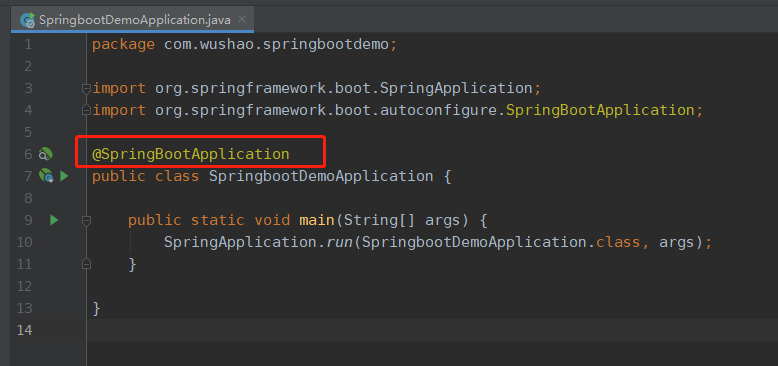Click com.wushao.springbootdemo package name

point(277,45)
